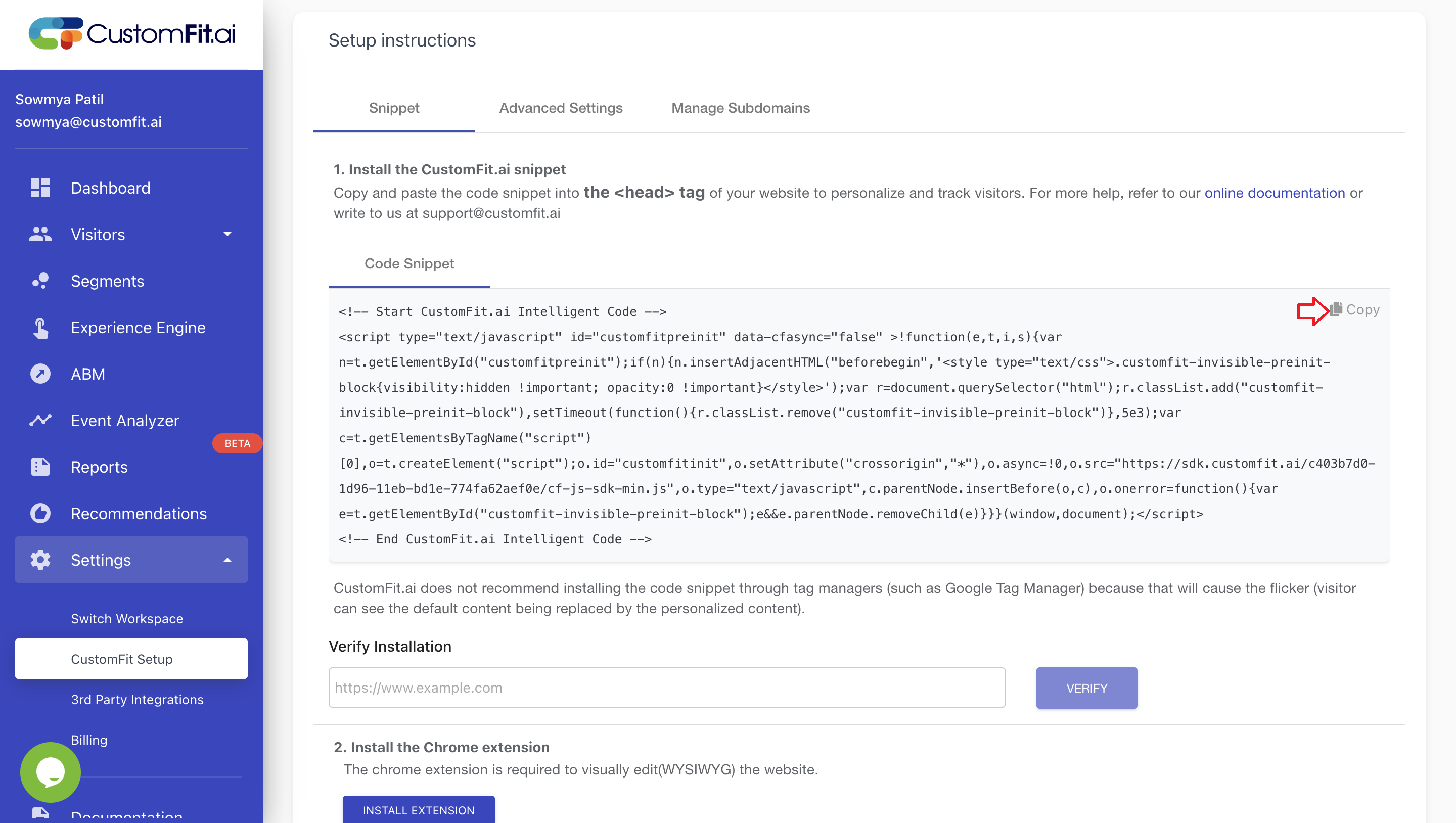
Task: Click the Experience Engine touch icon
Action: [40, 328]
